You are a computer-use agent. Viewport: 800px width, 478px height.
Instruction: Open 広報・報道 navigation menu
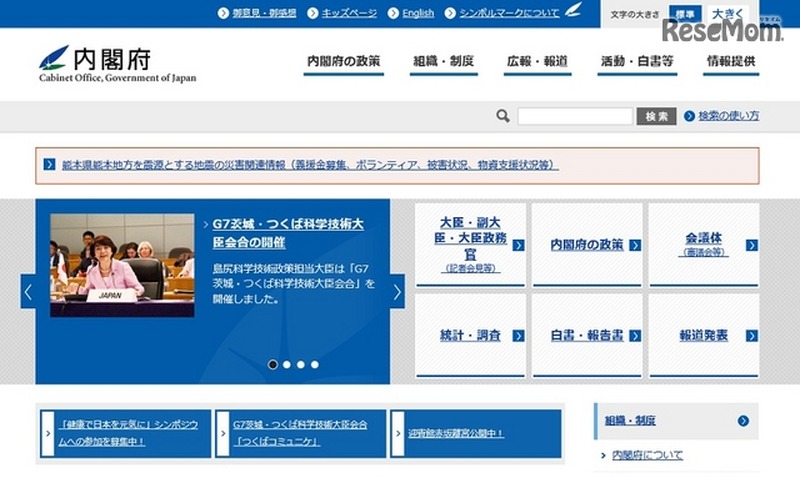pos(537,62)
